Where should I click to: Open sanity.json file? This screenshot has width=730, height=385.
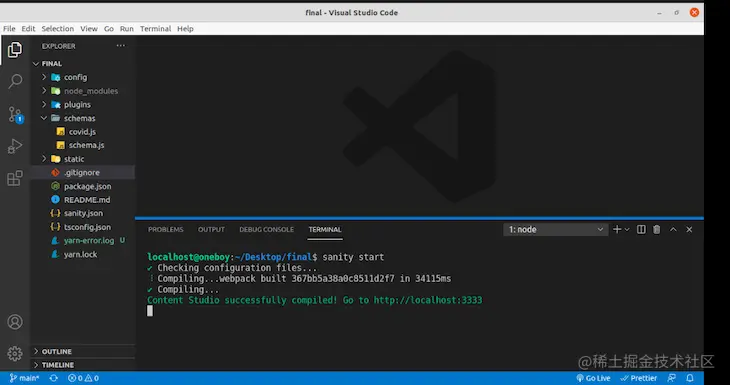[x=83, y=213]
